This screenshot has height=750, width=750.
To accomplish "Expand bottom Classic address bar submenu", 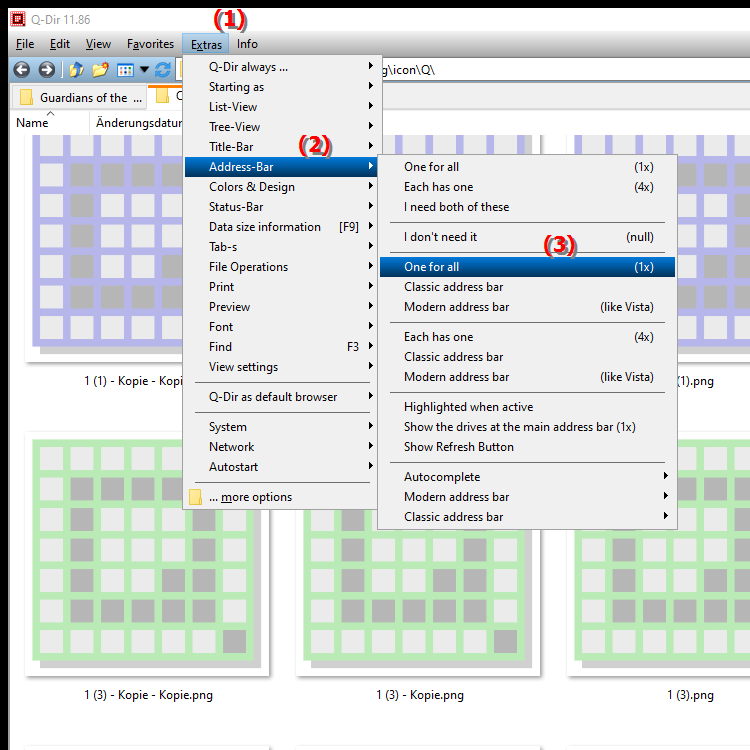I will (528, 517).
